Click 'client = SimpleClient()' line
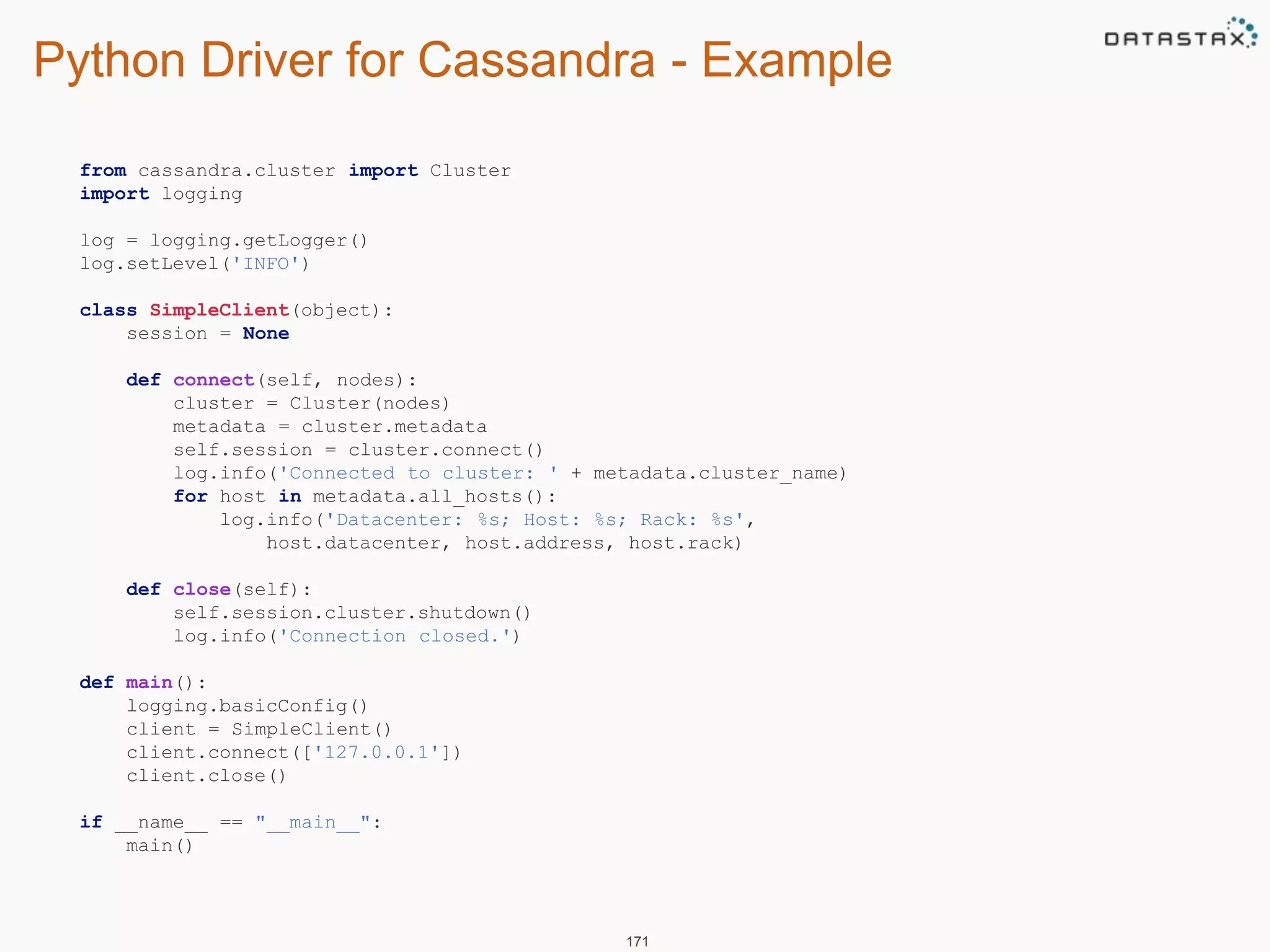The width and height of the screenshot is (1270, 952). coord(259,729)
